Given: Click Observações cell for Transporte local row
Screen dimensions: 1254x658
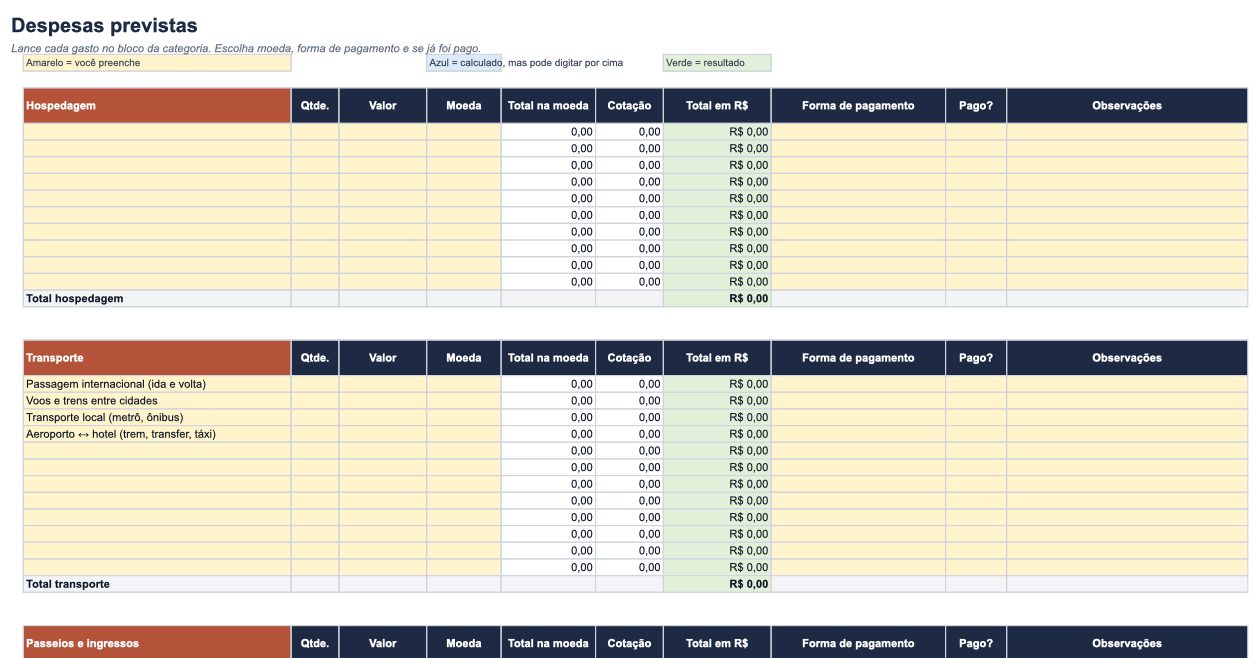Looking at the screenshot, I should point(1127,417).
